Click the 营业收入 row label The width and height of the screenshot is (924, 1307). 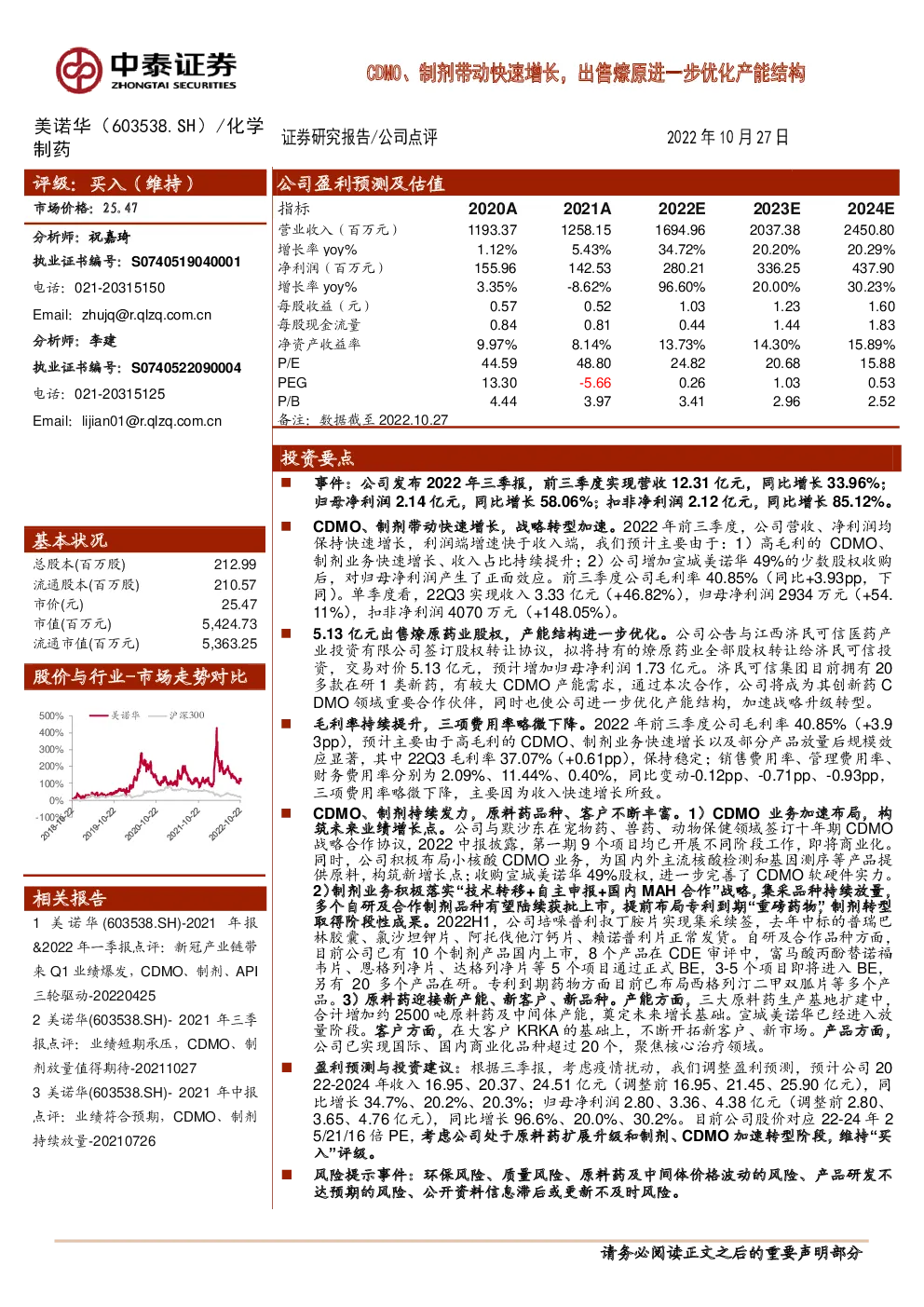[x=337, y=230]
